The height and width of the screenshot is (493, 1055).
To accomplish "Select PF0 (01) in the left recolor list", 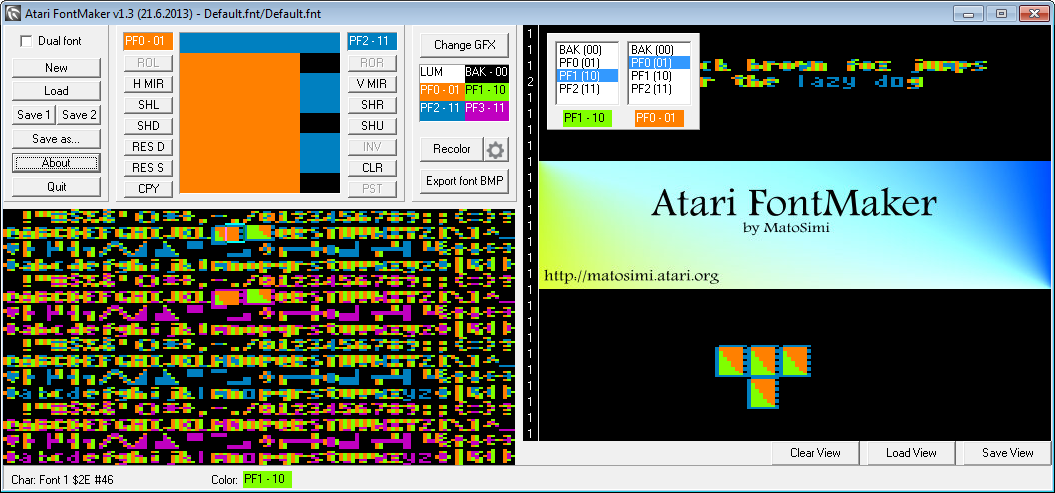I will (587, 63).
